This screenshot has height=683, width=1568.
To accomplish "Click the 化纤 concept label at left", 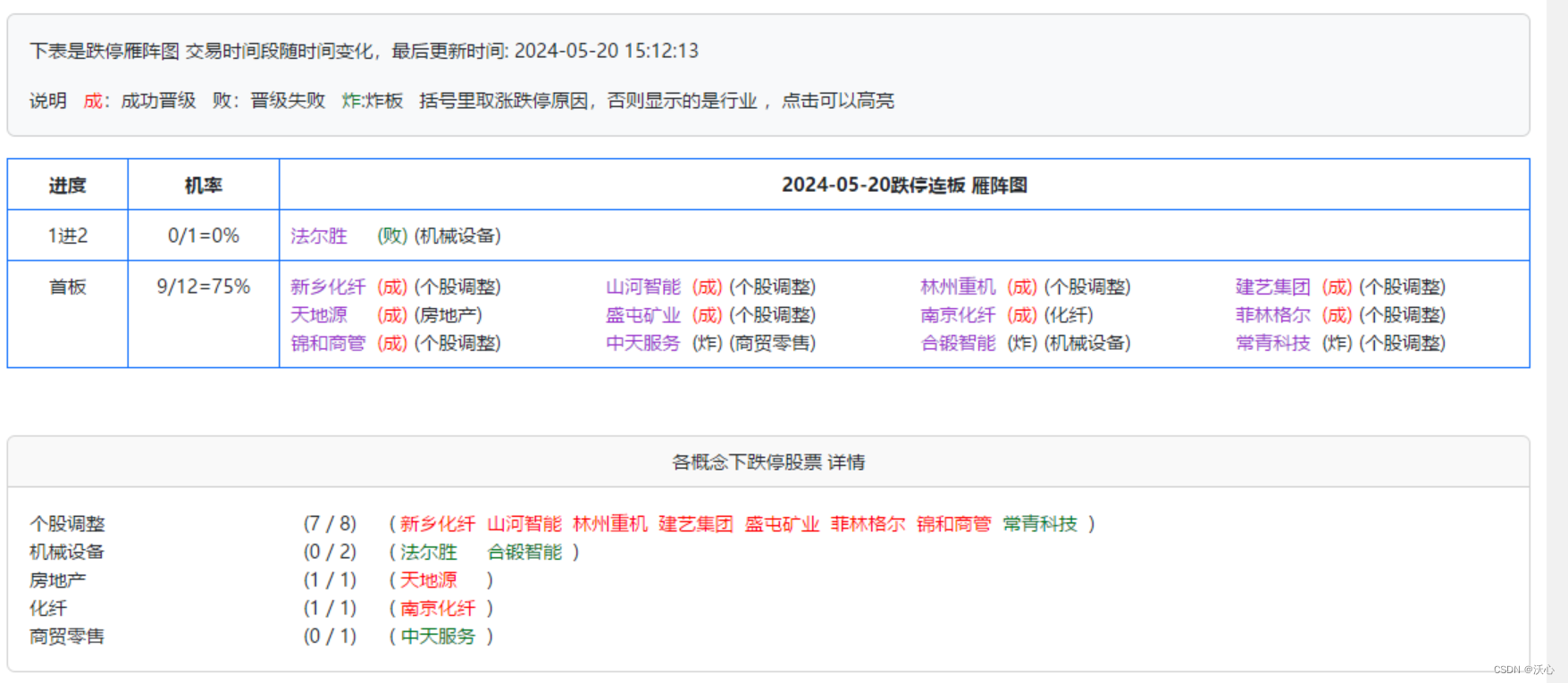I will tap(48, 609).
